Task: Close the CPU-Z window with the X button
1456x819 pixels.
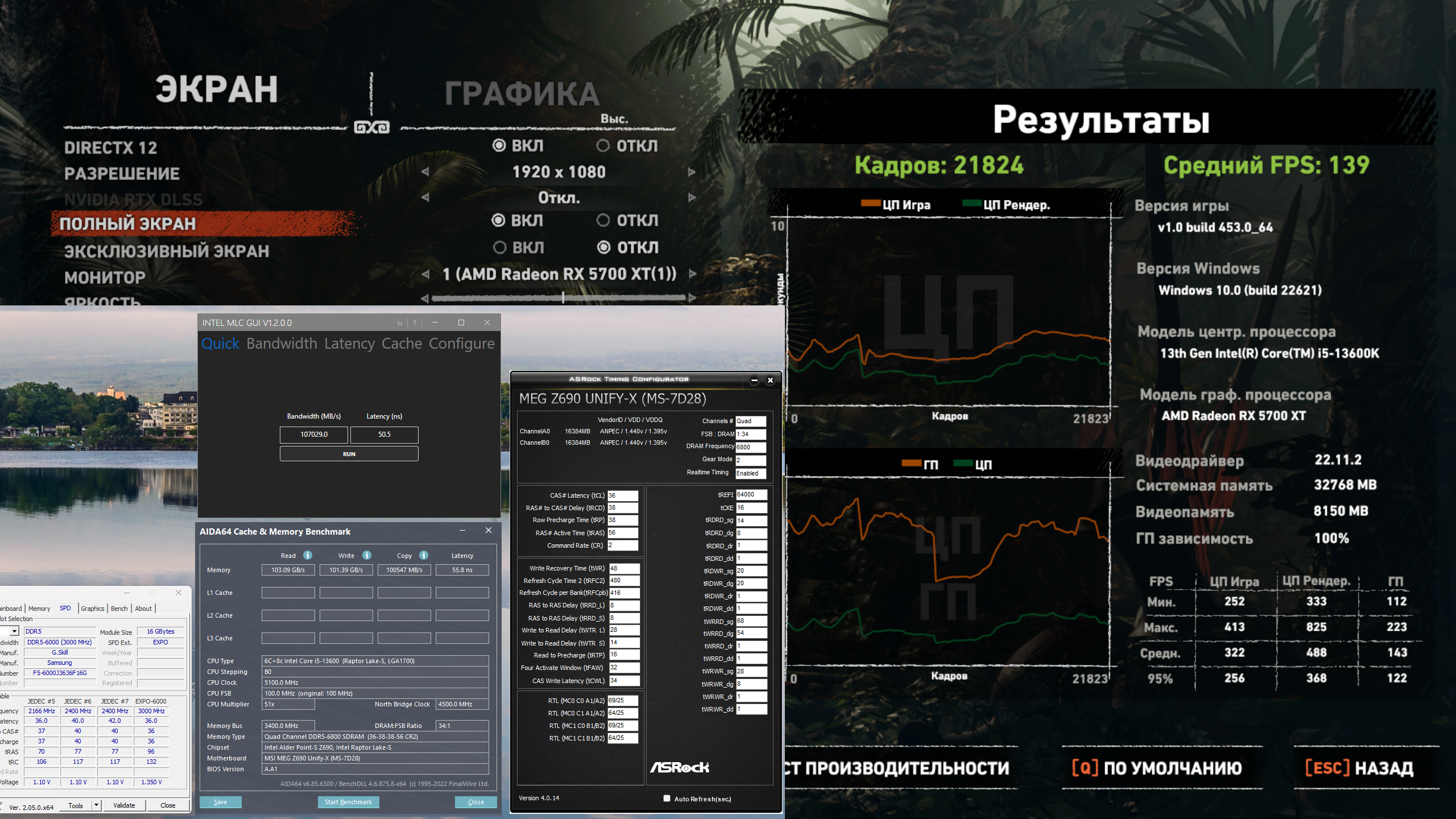Action: click(x=179, y=593)
